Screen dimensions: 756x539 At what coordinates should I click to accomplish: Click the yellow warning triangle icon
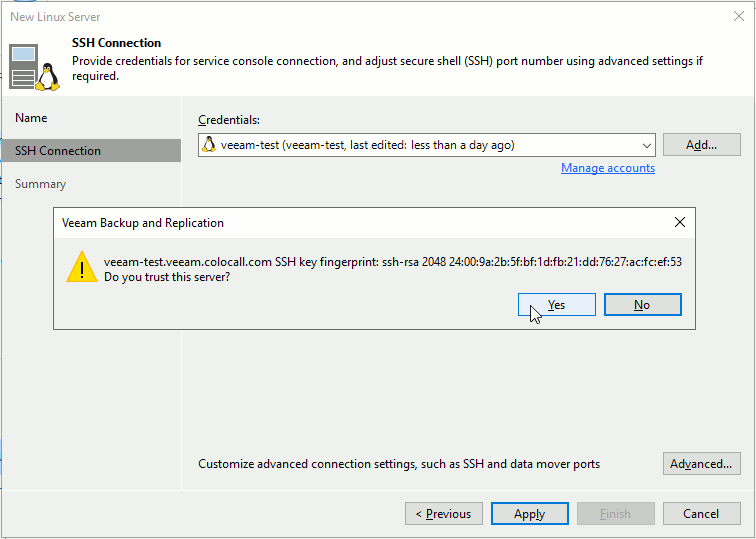[82, 267]
